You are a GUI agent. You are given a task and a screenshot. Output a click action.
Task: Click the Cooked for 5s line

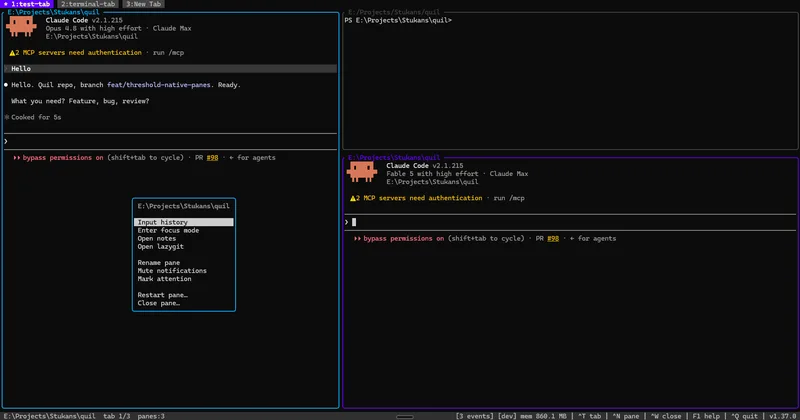(x=33, y=117)
